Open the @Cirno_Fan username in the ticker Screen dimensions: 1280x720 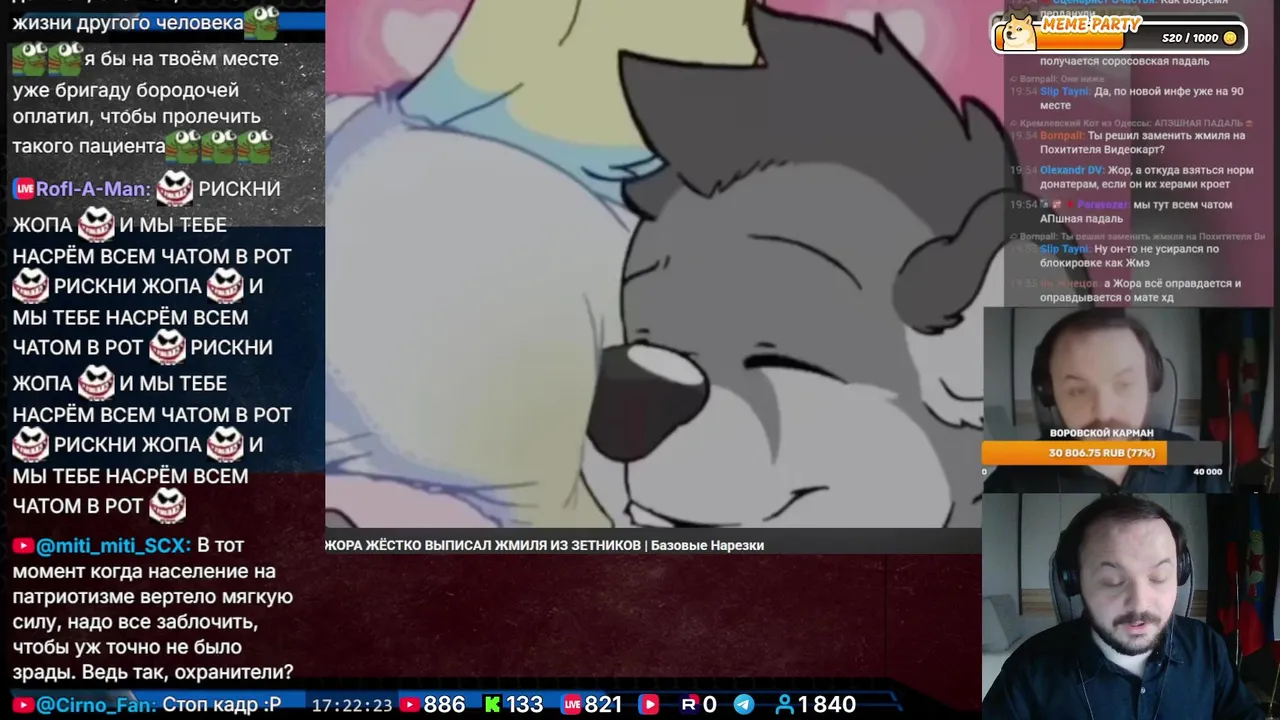pyautogui.click(x=96, y=705)
